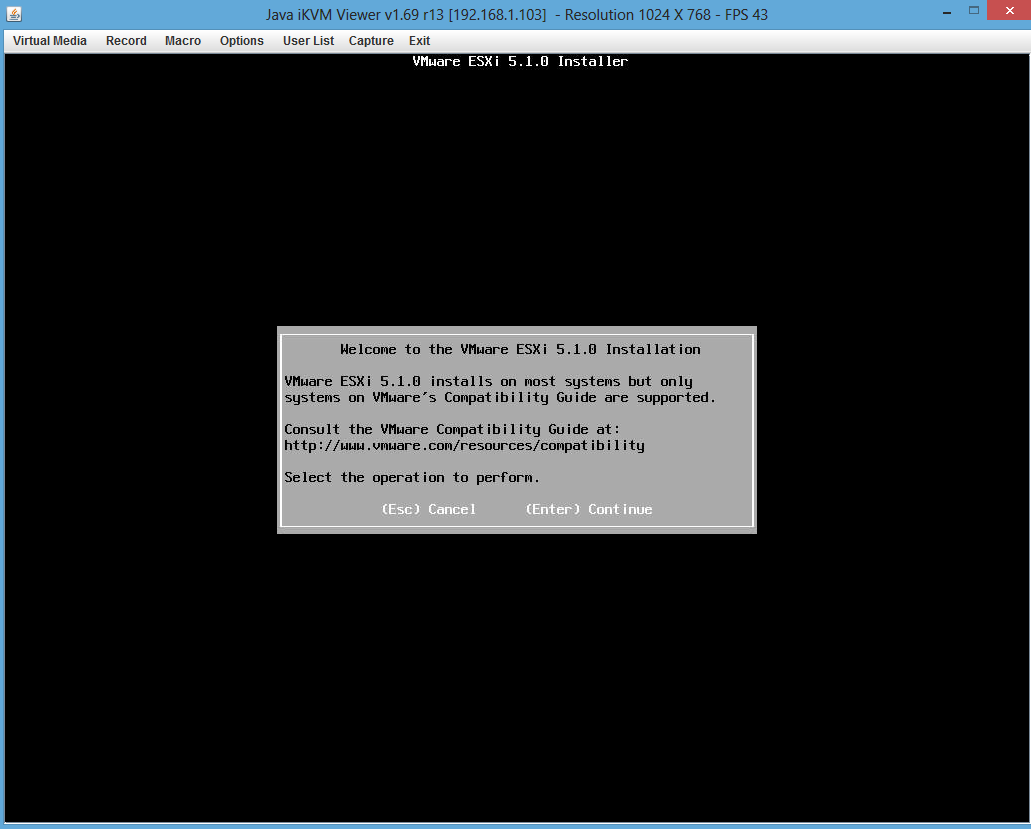The width and height of the screenshot is (1031, 829).
Task: Maximize the iKVM Viewer window
Action: point(974,11)
